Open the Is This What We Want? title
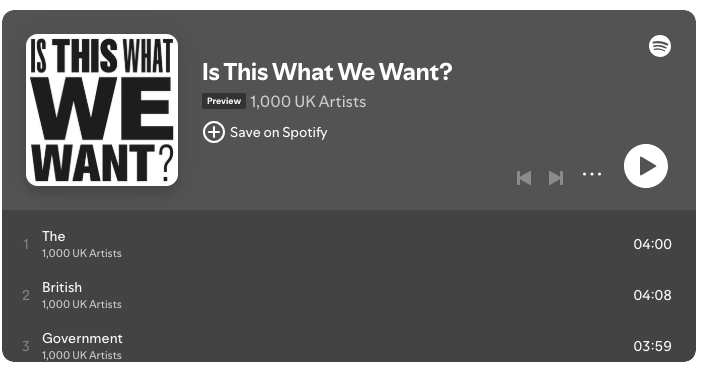708x373 pixels. pos(327,72)
